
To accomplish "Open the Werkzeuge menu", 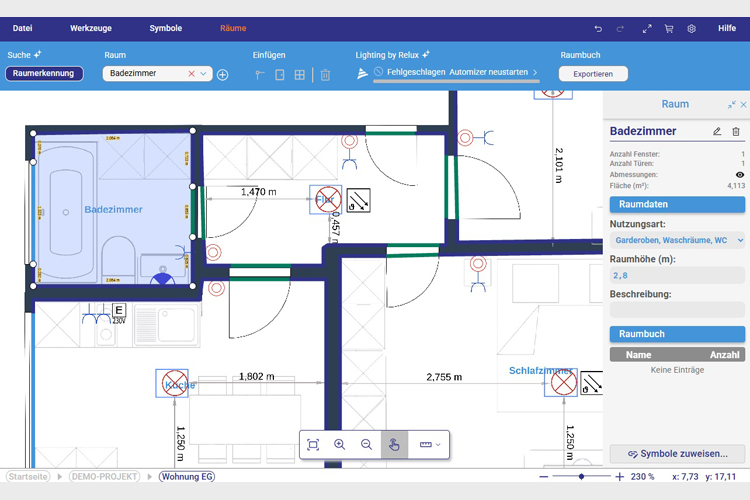I will tap(90, 29).
